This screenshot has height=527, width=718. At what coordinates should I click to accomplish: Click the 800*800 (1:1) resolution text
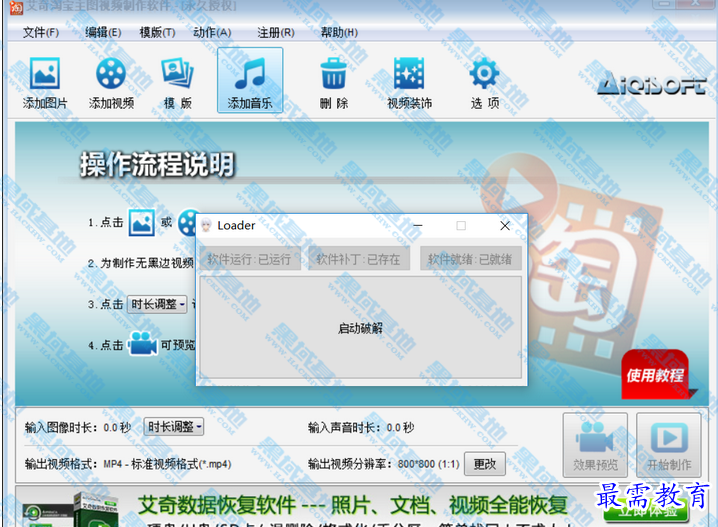pyautogui.click(x=429, y=464)
